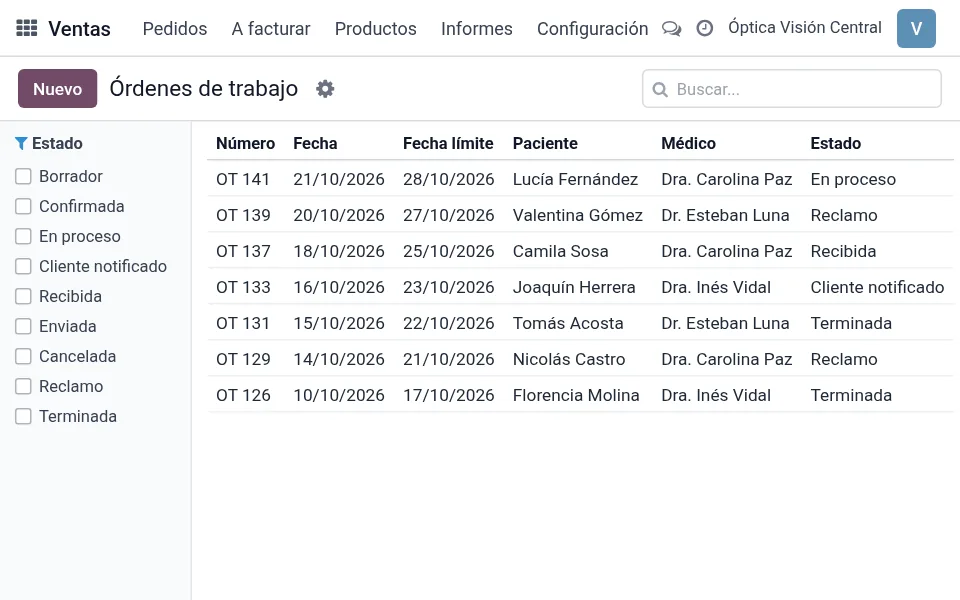The height and width of the screenshot is (600, 960).
Task: Click the Órdenes de trabajo page title
Action: (x=204, y=89)
